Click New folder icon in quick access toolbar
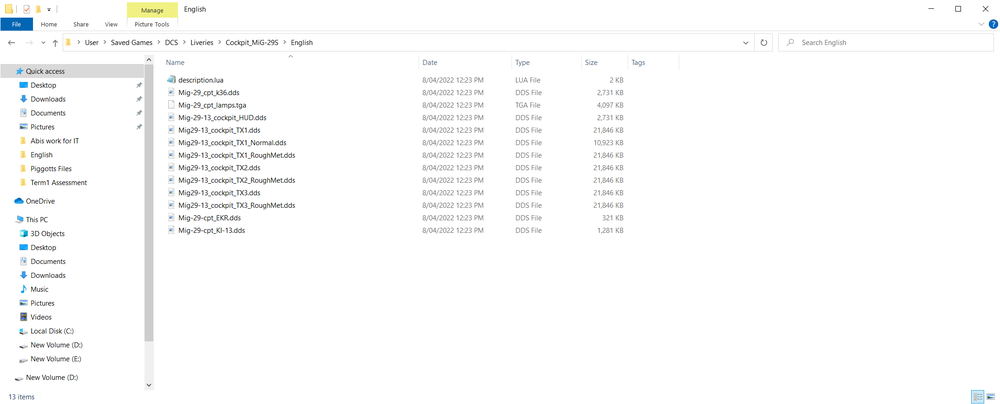This screenshot has height=404, width=1000. pos(38,9)
